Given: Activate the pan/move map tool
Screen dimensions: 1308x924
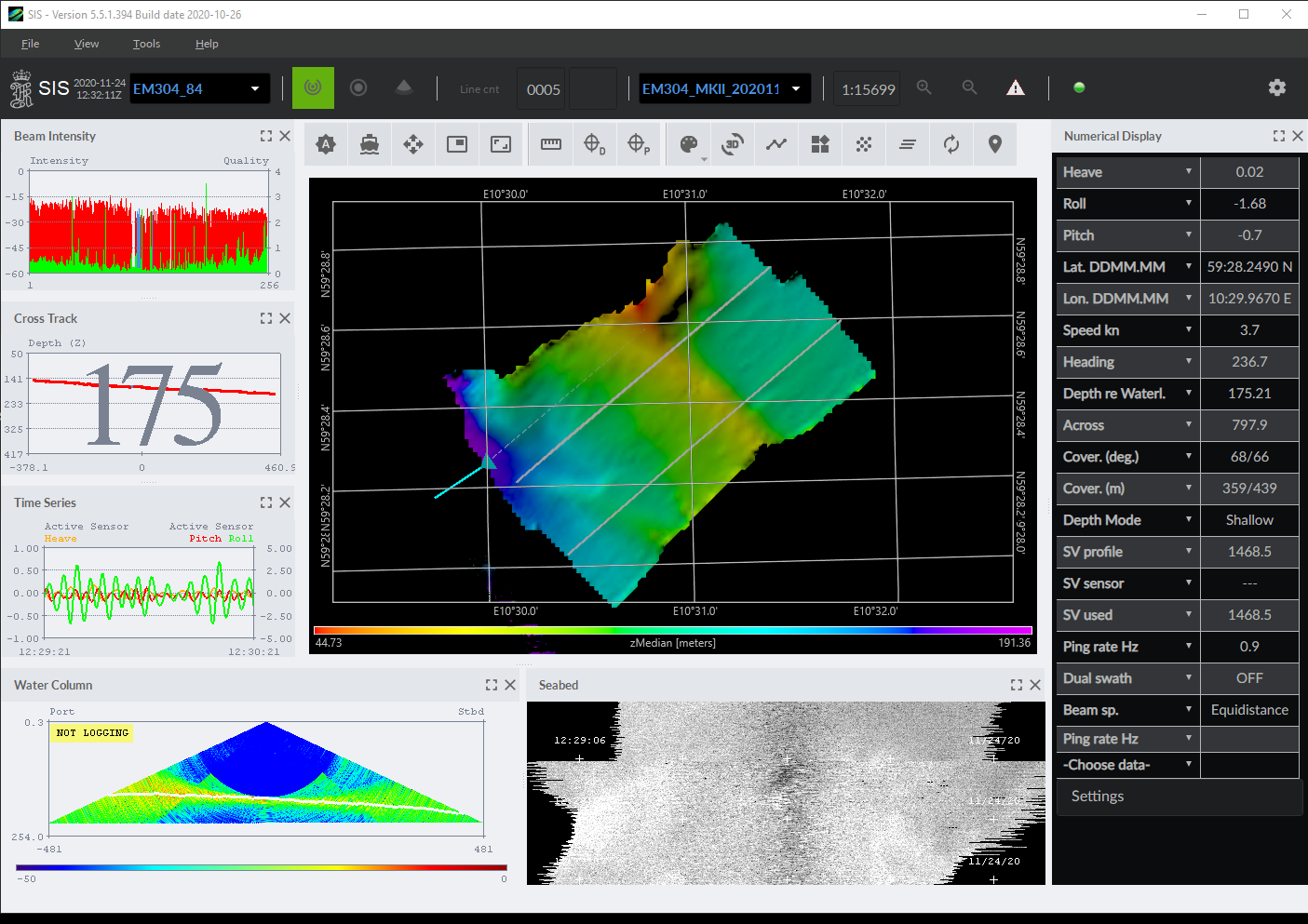Looking at the screenshot, I should point(412,144).
